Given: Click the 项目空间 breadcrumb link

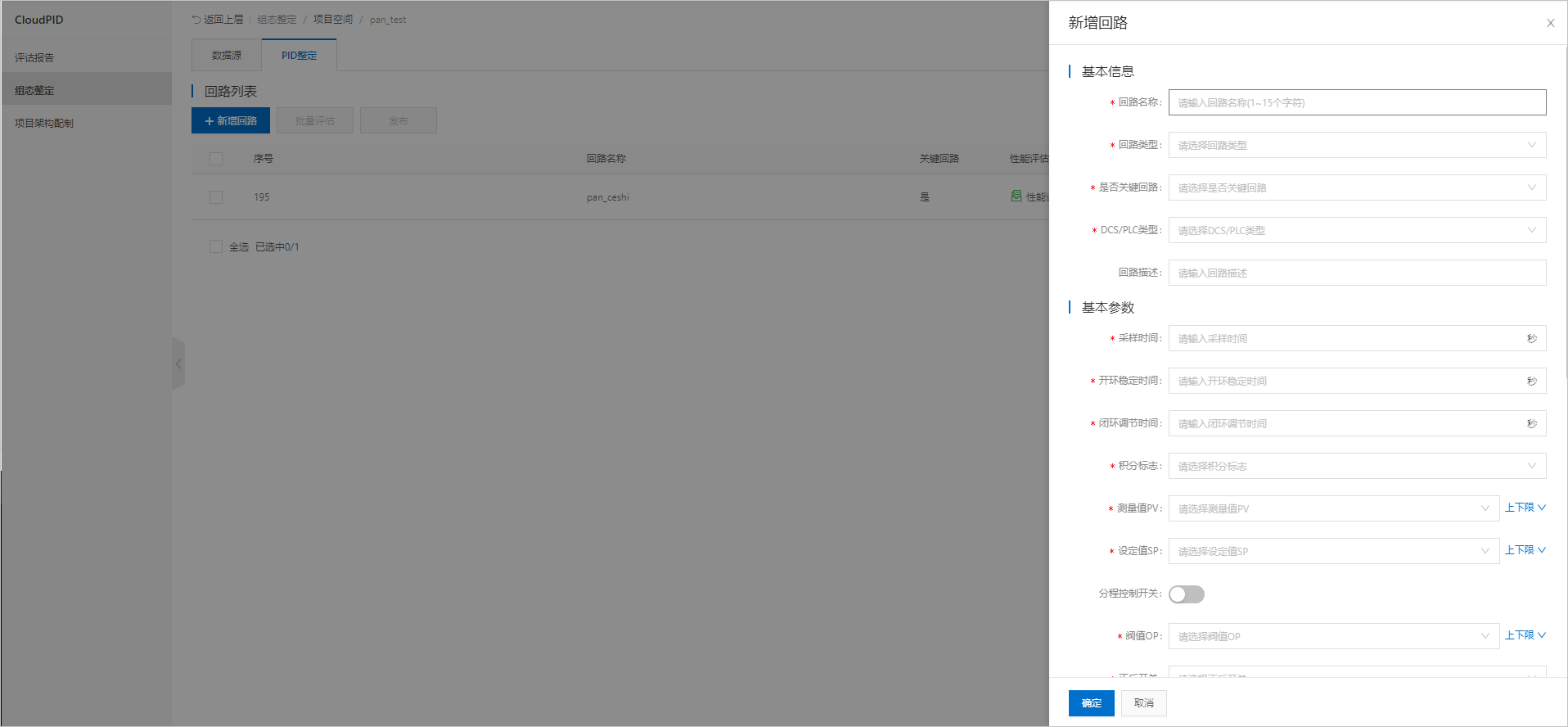Looking at the screenshot, I should click(333, 20).
